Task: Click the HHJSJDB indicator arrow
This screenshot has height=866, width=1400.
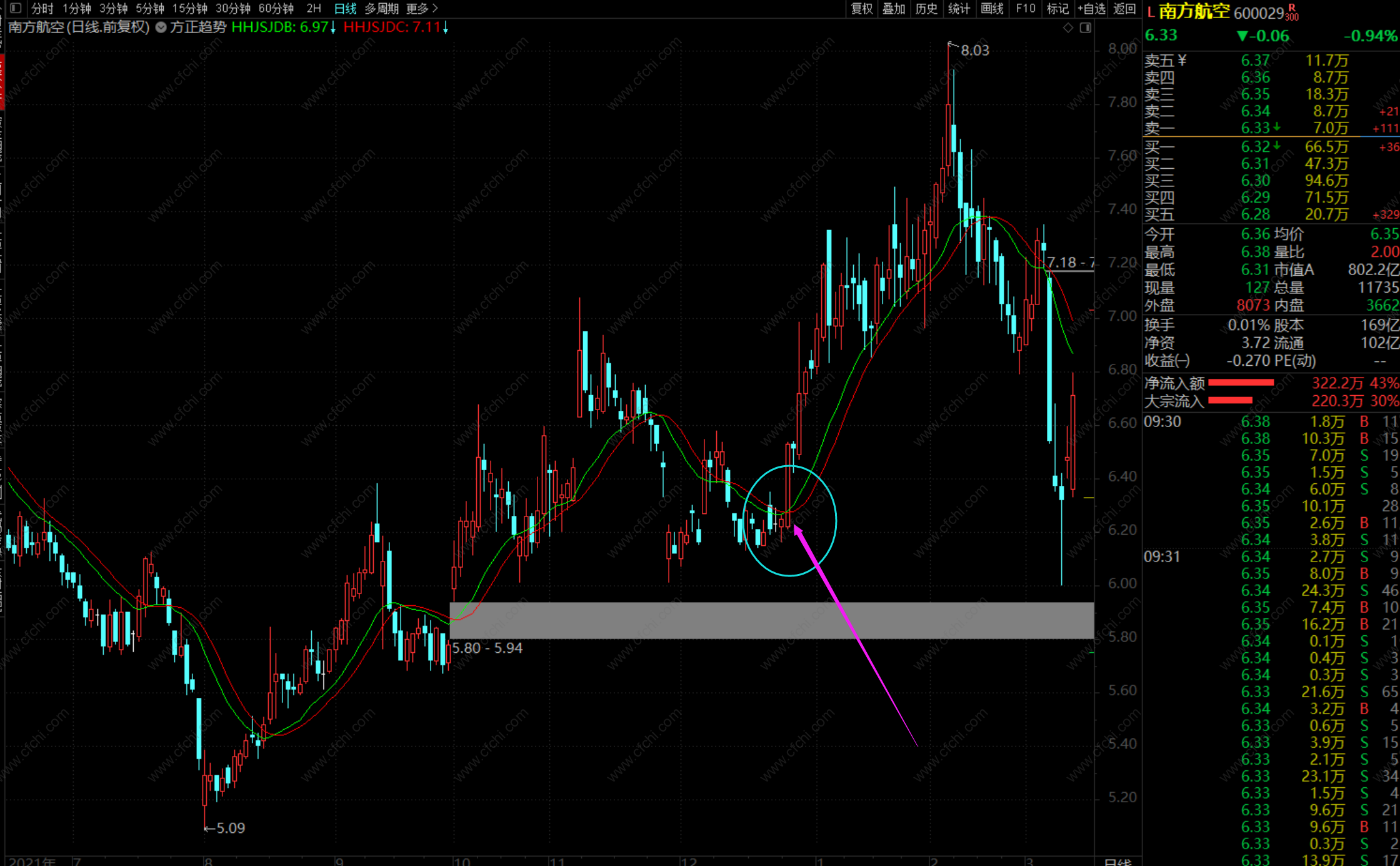Action: tap(333, 28)
